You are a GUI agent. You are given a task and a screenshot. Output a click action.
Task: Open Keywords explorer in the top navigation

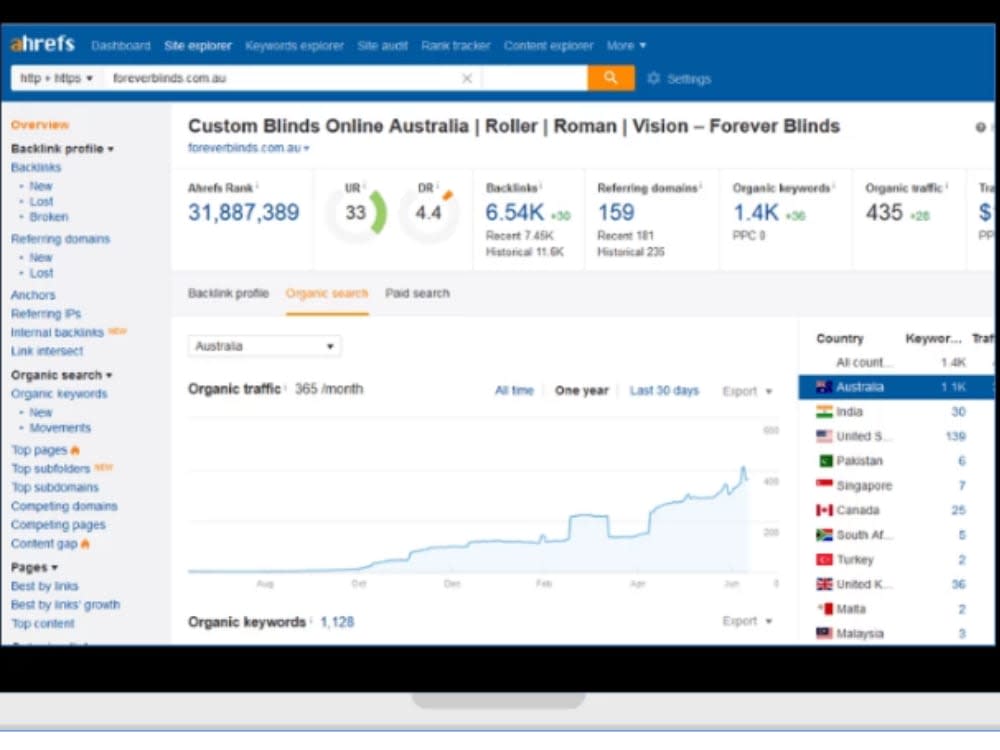[x=294, y=45]
